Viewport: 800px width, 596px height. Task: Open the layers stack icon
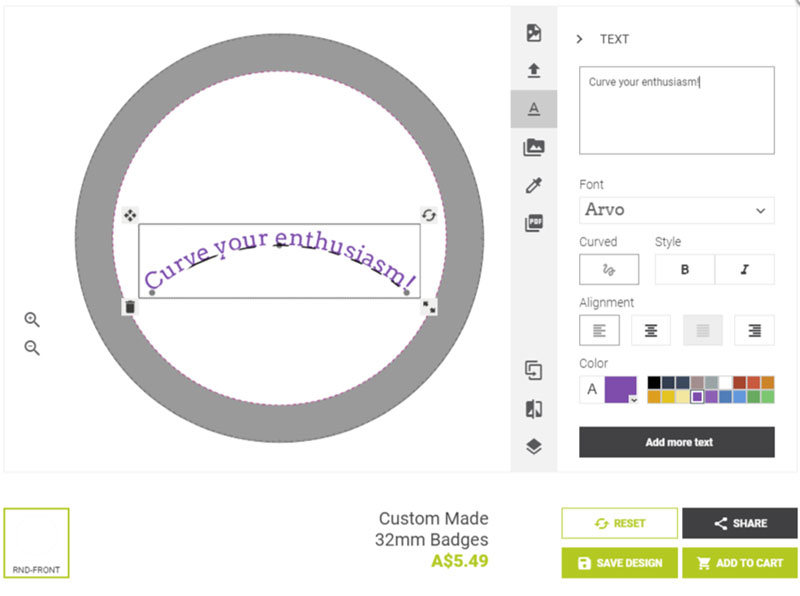tap(534, 447)
